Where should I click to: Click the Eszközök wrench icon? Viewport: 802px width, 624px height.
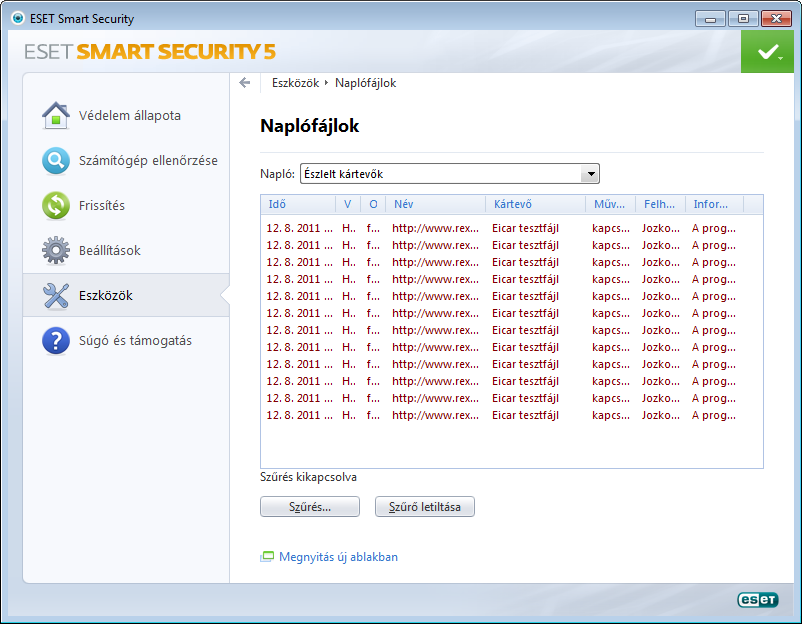[x=56, y=295]
